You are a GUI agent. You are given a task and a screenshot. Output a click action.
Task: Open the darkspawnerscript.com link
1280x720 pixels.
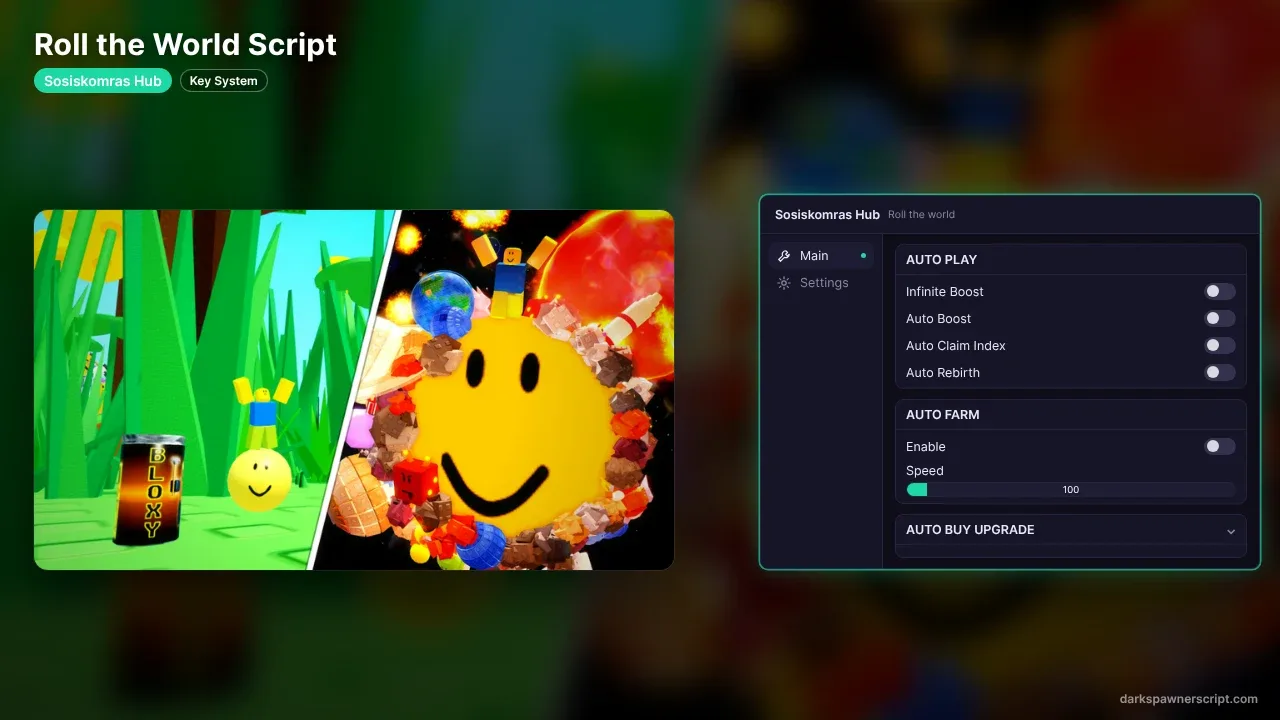click(1189, 699)
